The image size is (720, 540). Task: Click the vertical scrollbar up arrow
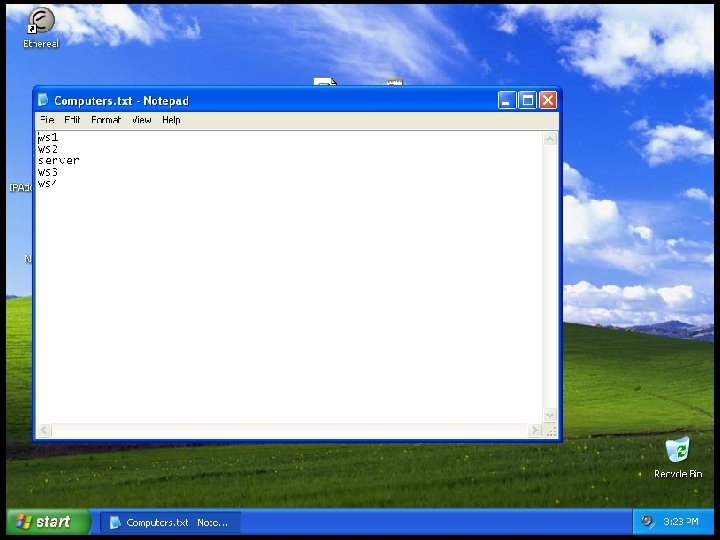[x=550, y=139]
